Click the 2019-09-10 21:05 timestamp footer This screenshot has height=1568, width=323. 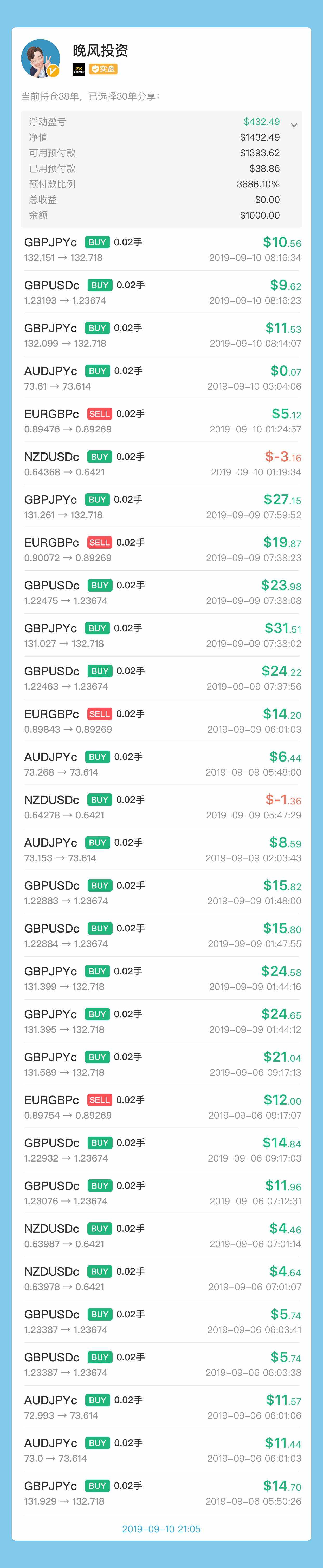pyautogui.click(x=161, y=1528)
